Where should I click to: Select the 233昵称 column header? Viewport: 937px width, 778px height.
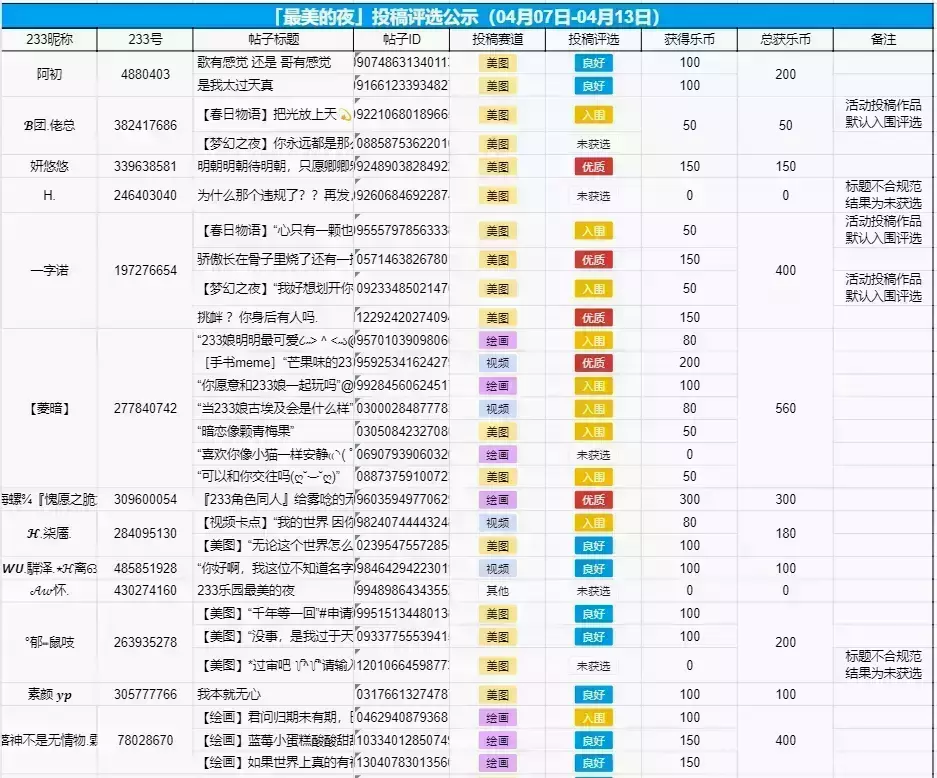pyautogui.click(x=49, y=39)
